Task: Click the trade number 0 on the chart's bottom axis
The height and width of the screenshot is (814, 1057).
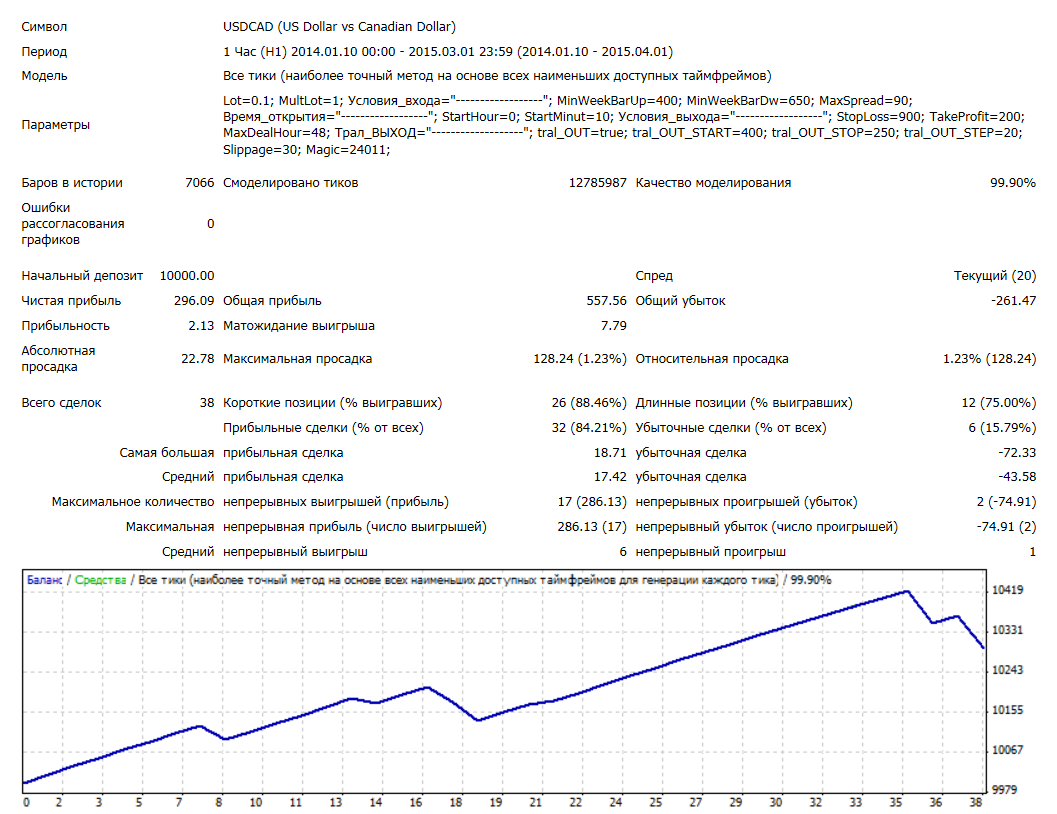Action: [26, 803]
